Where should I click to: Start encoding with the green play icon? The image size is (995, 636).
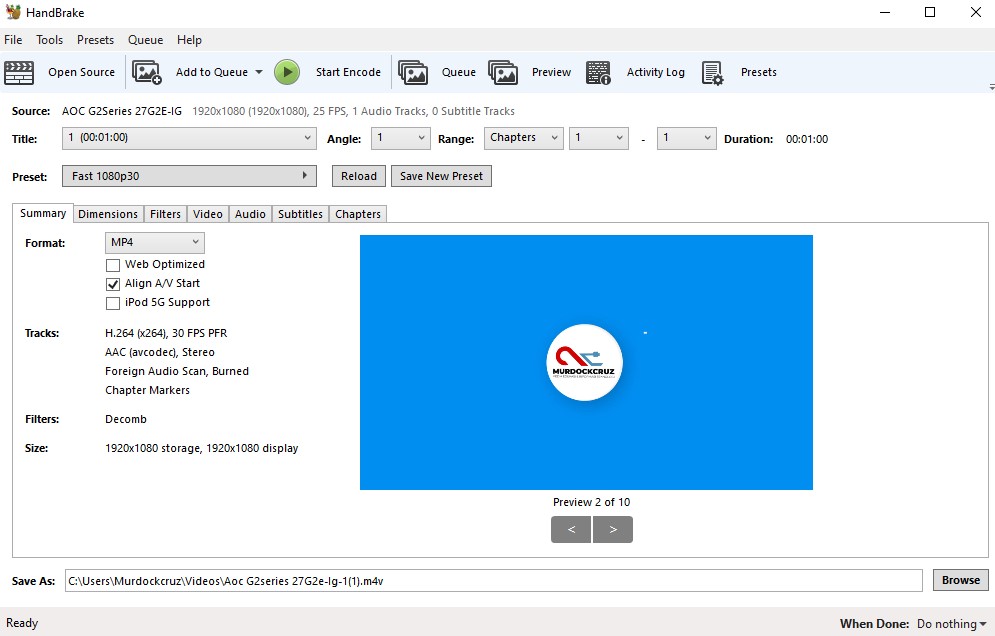287,72
